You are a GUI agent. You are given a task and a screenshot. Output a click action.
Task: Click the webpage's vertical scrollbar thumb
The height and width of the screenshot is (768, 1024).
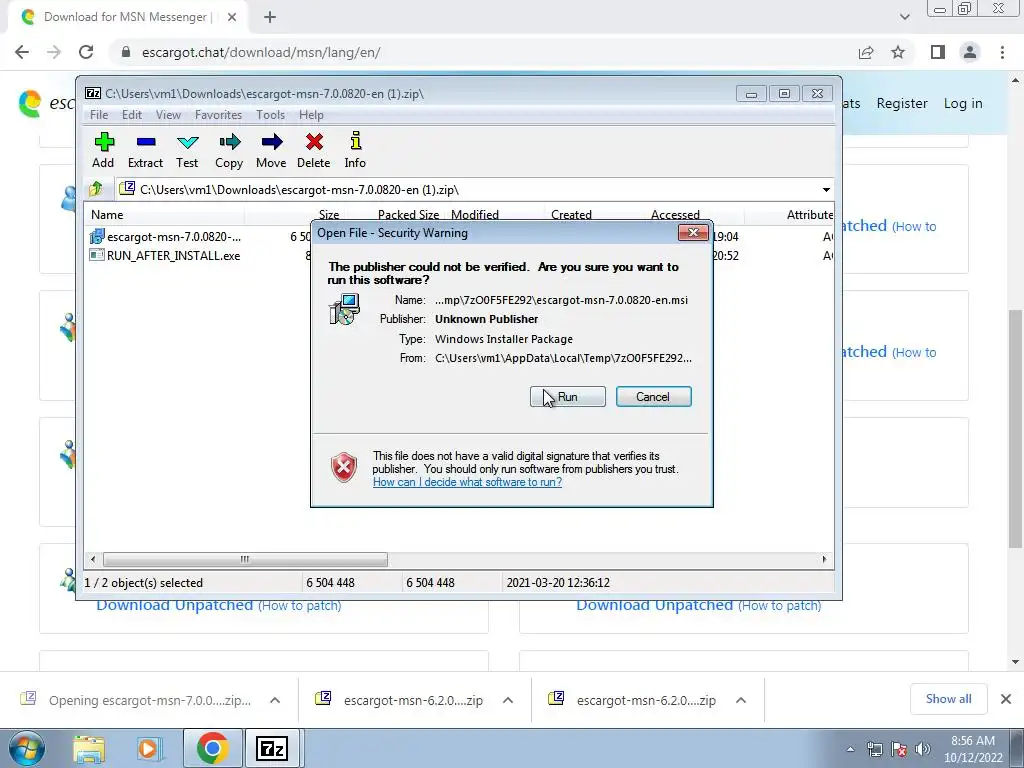tap(1015, 428)
